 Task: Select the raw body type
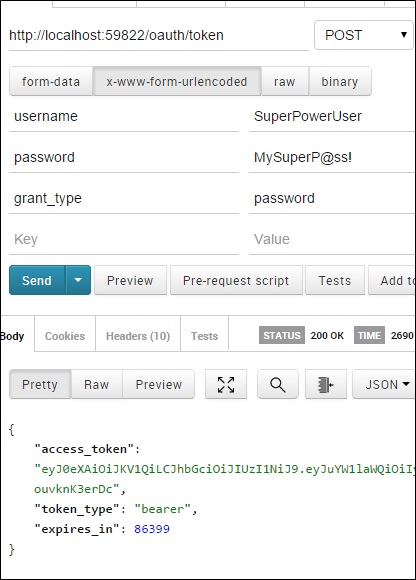tap(285, 81)
